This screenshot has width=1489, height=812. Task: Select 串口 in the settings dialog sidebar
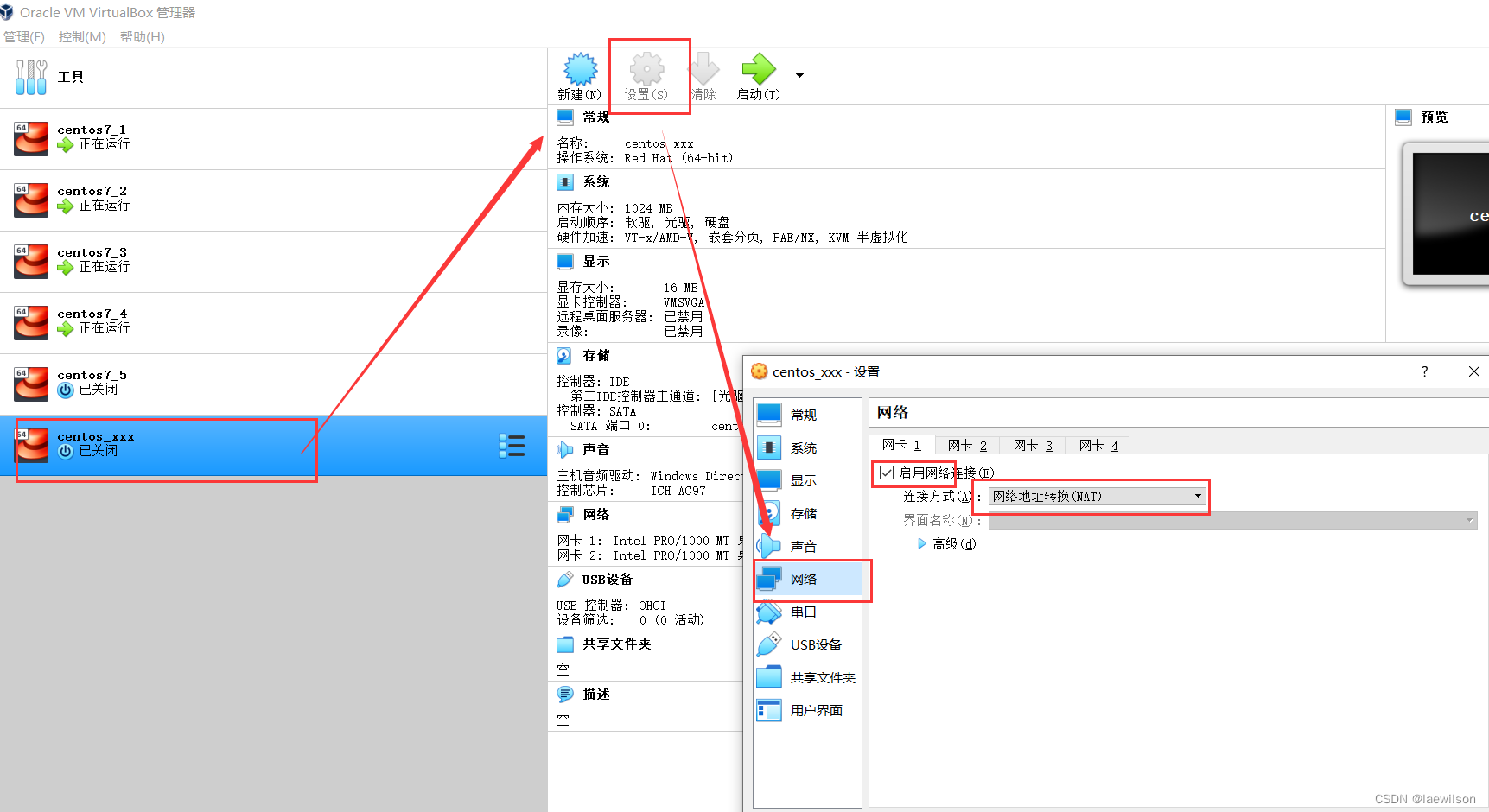(807, 612)
